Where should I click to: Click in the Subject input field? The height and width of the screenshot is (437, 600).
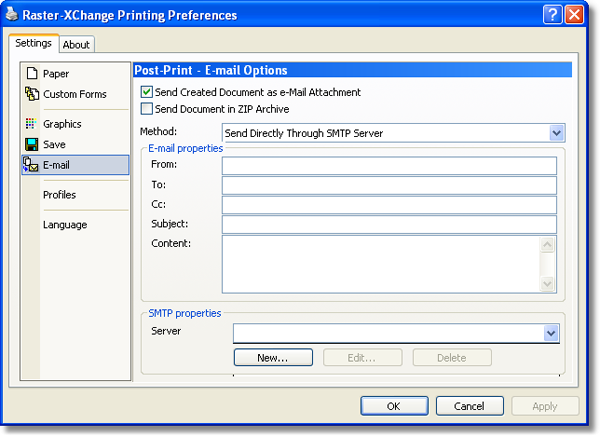pyautogui.click(x=389, y=224)
